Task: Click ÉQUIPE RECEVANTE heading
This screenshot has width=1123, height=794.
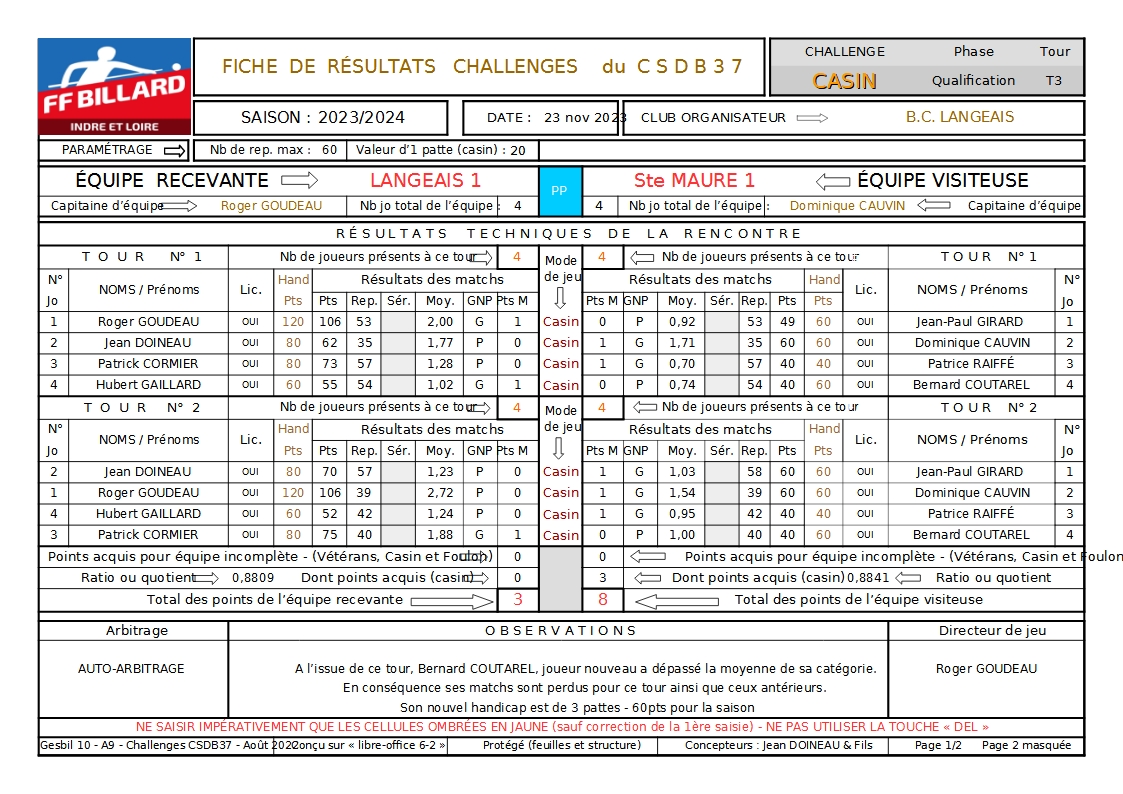Action: (x=172, y=180)
